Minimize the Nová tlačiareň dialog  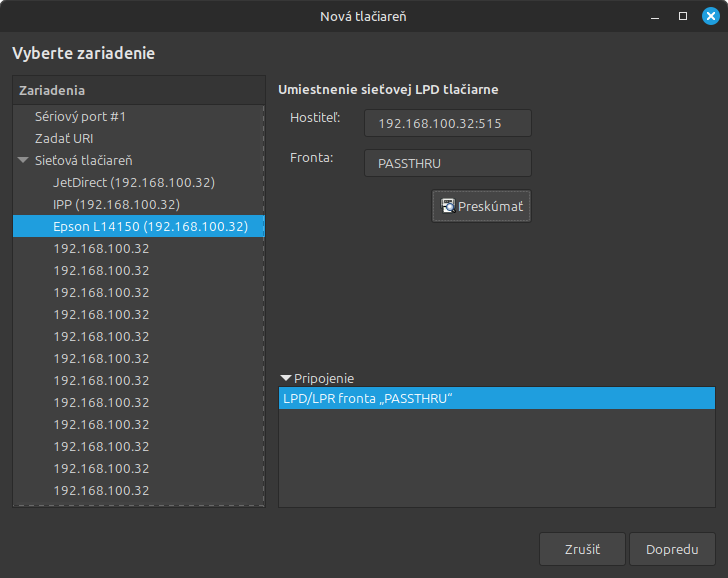pyautogui.click(x=656, y=16)
